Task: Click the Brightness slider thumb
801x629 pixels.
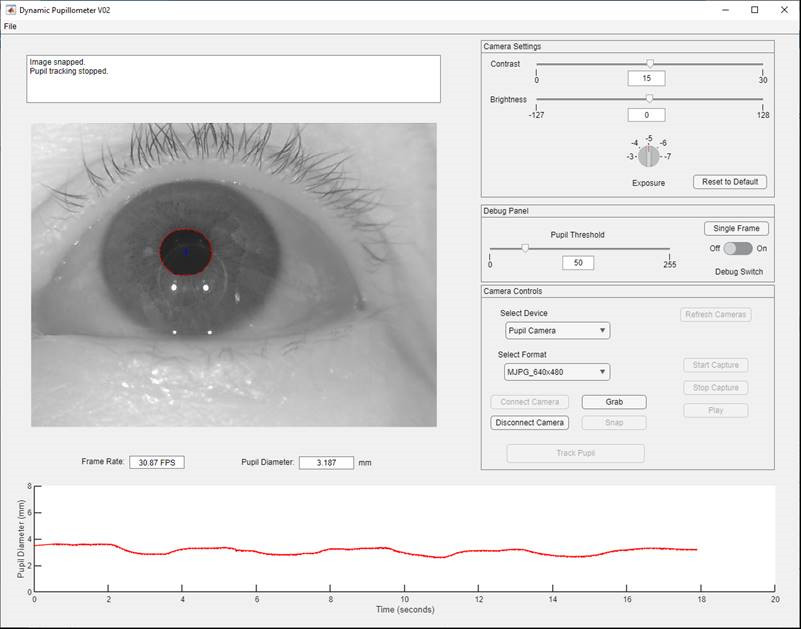Action: pyautogui.click(x=649, y=99)
